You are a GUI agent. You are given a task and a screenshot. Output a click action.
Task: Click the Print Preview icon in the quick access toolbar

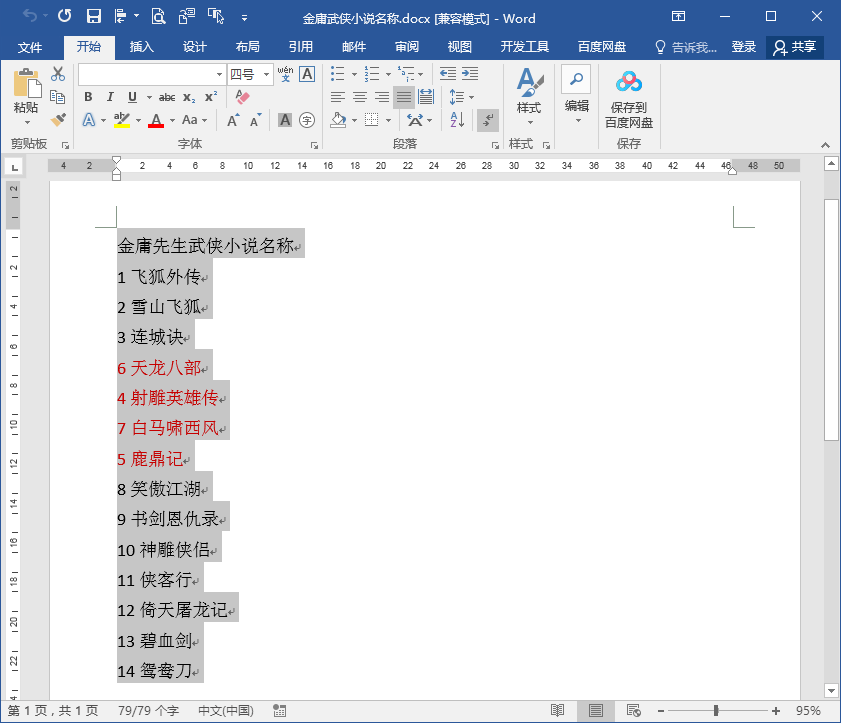(158, 16)
